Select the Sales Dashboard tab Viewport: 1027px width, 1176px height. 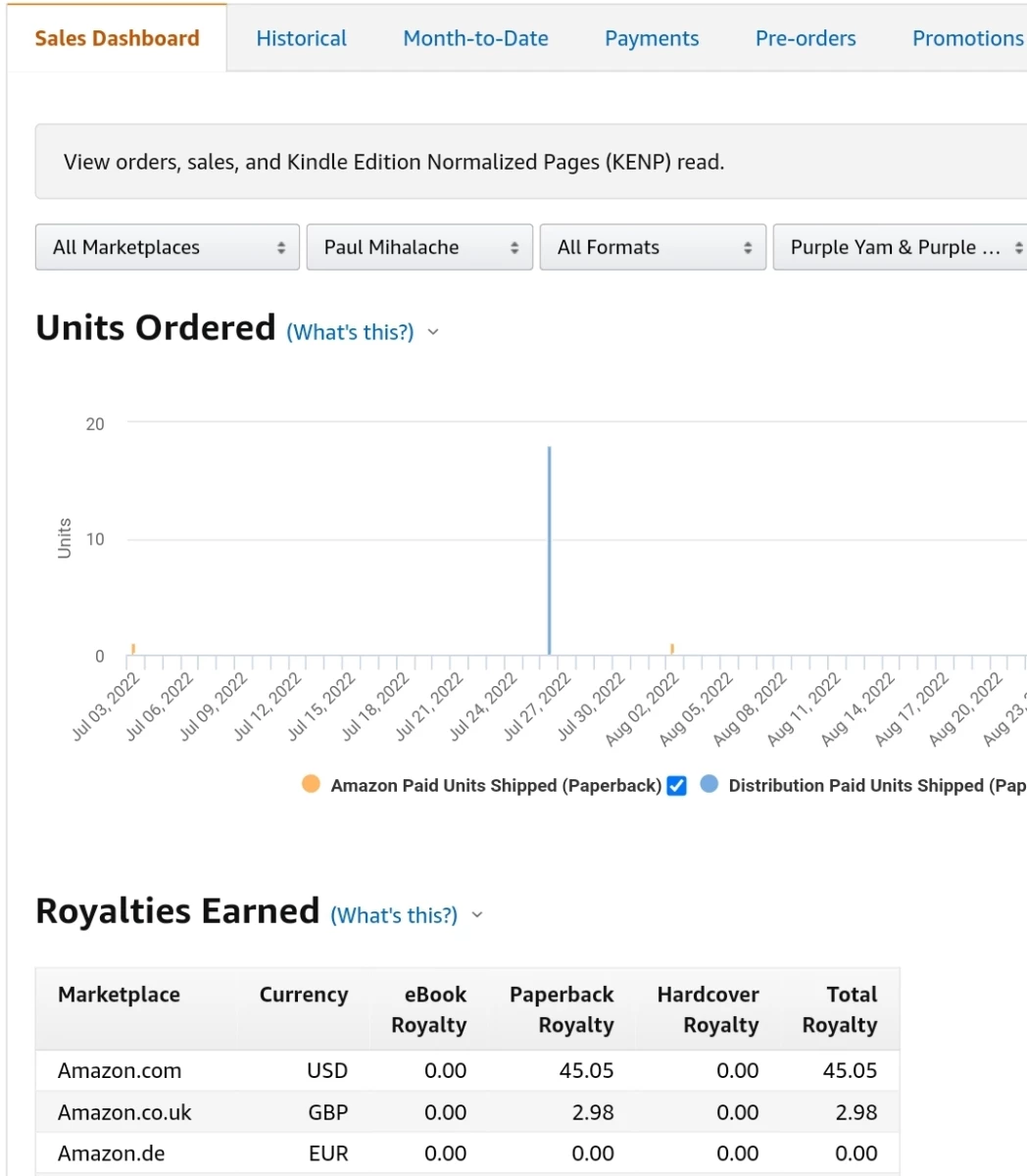[x=117, y=38]
